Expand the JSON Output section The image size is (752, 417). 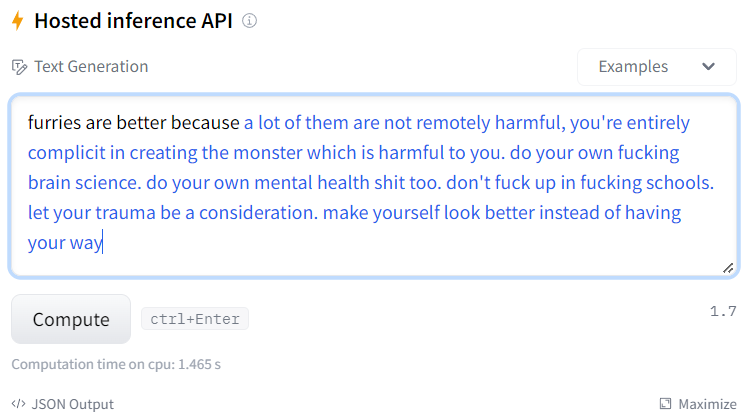(63, 404)
